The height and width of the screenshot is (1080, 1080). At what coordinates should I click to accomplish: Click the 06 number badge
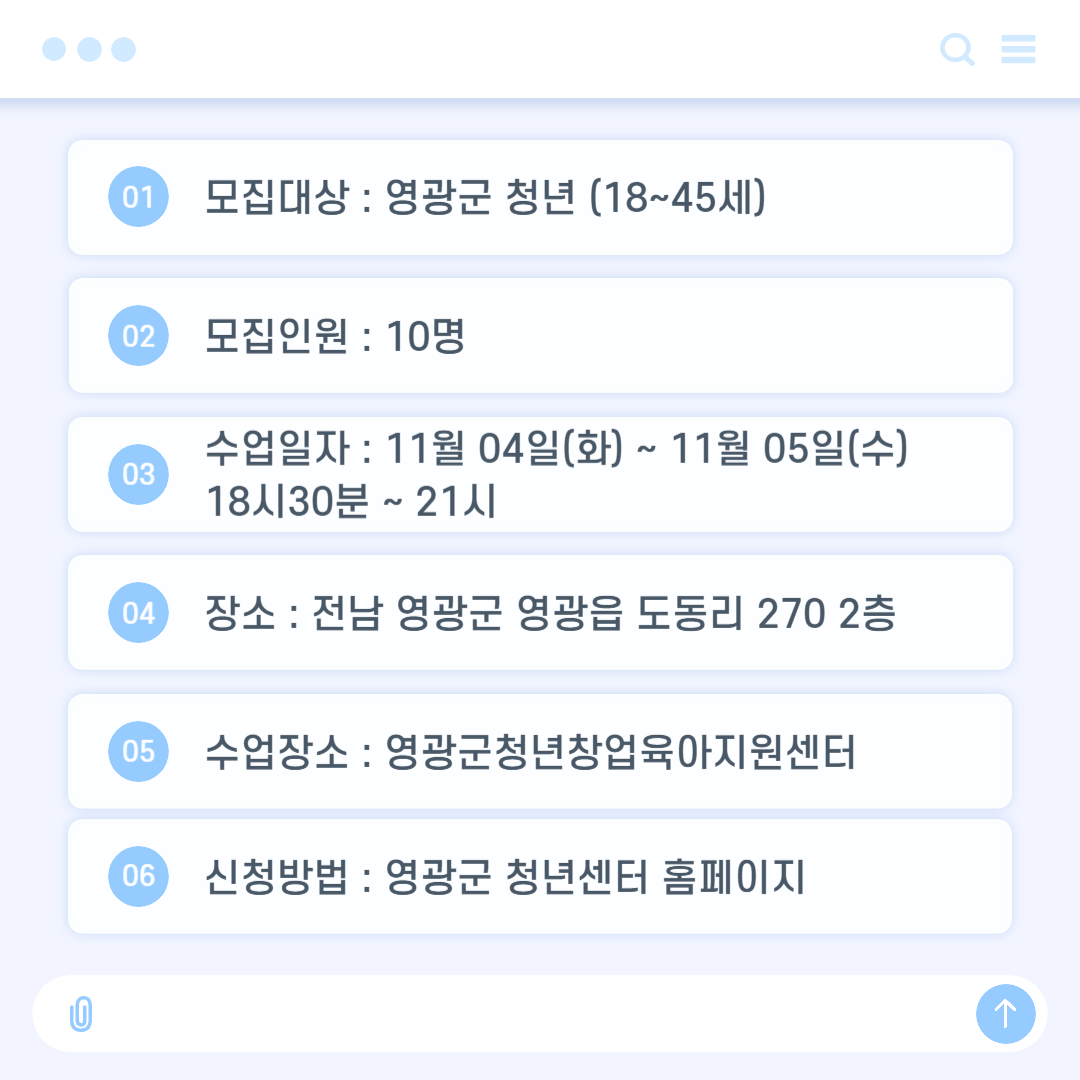pyautogui.click(x=138, y=876)
